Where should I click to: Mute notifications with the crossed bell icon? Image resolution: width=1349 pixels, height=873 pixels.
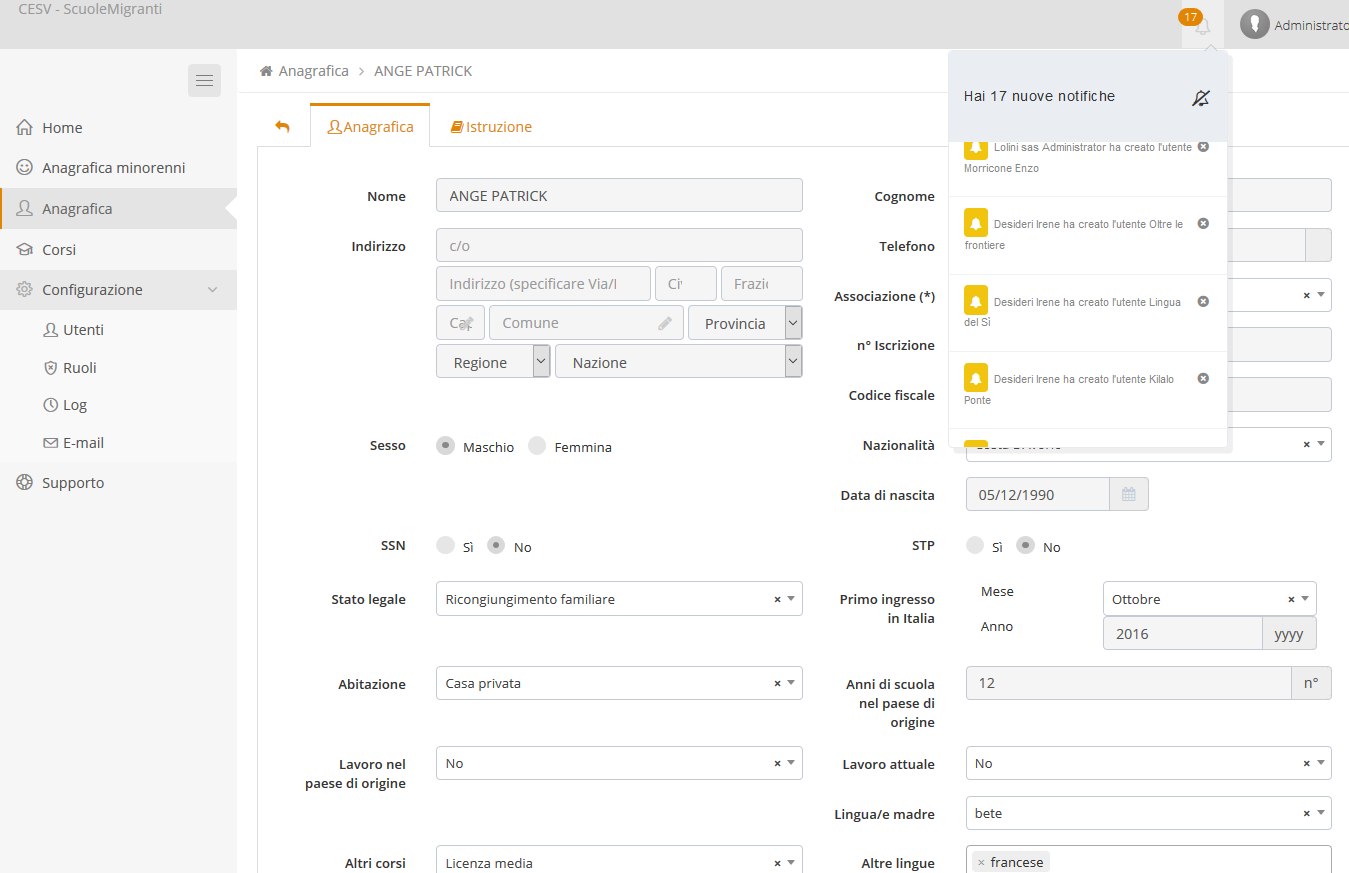tap(1201, 97)
